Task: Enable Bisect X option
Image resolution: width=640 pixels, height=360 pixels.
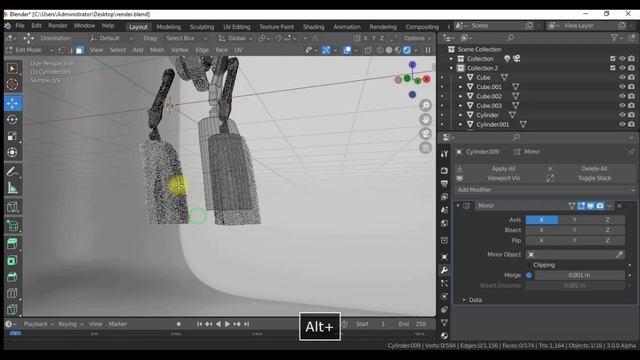Action: click(542, 230)
